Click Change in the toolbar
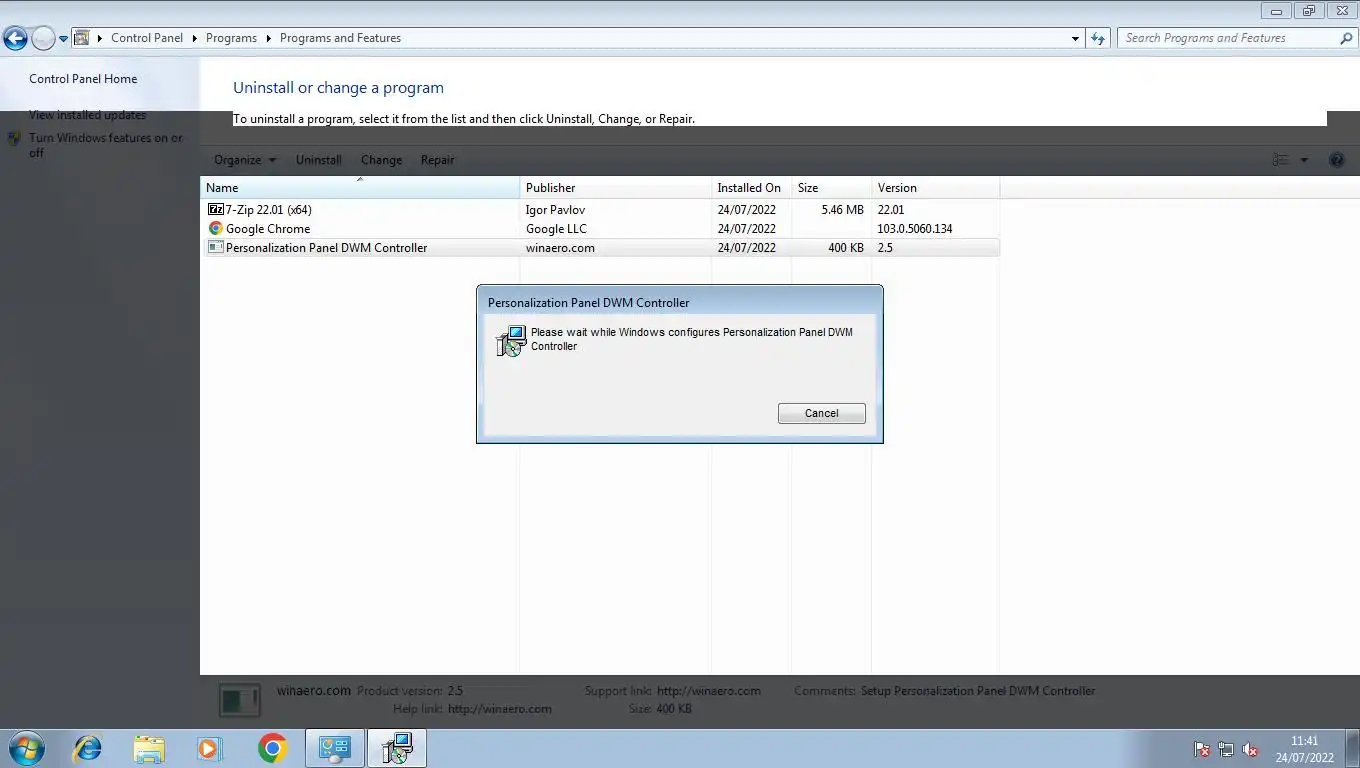This screenshot has height=768, width=1360. pyautogui.click(x=381, y=160)
